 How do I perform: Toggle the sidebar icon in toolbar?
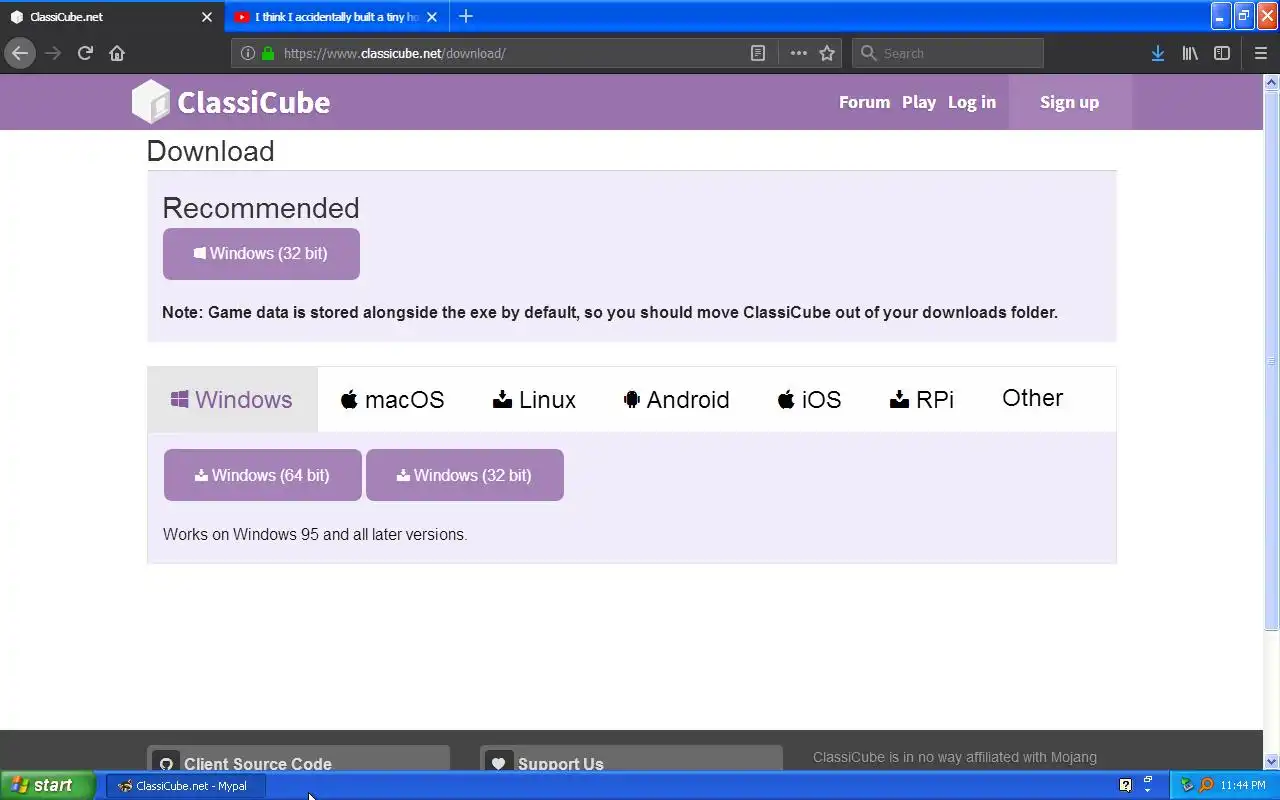tap(1222, 53)
